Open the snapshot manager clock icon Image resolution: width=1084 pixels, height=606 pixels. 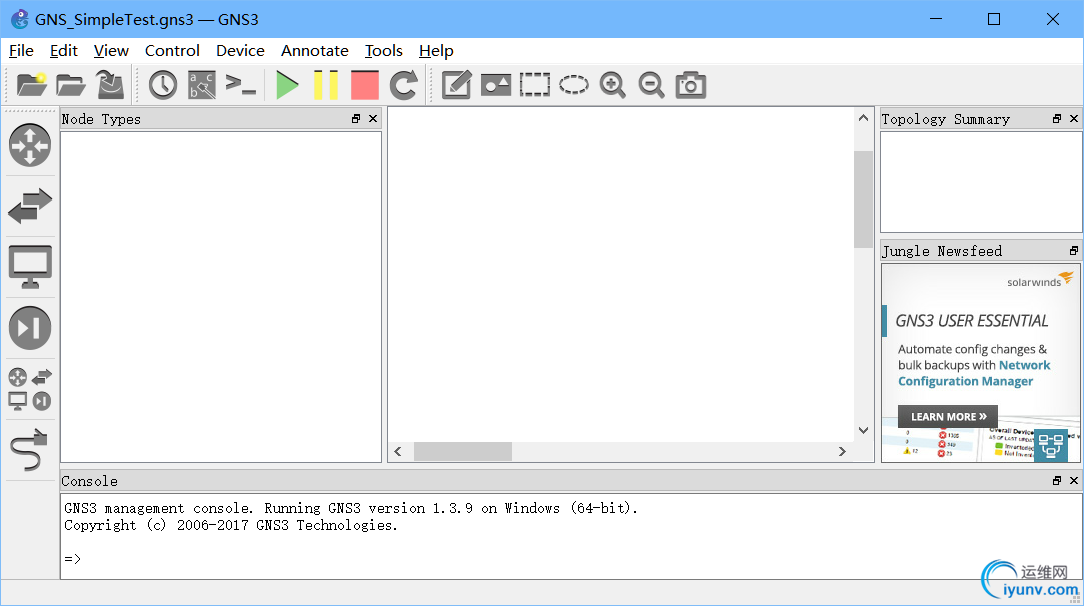[163, 85]
